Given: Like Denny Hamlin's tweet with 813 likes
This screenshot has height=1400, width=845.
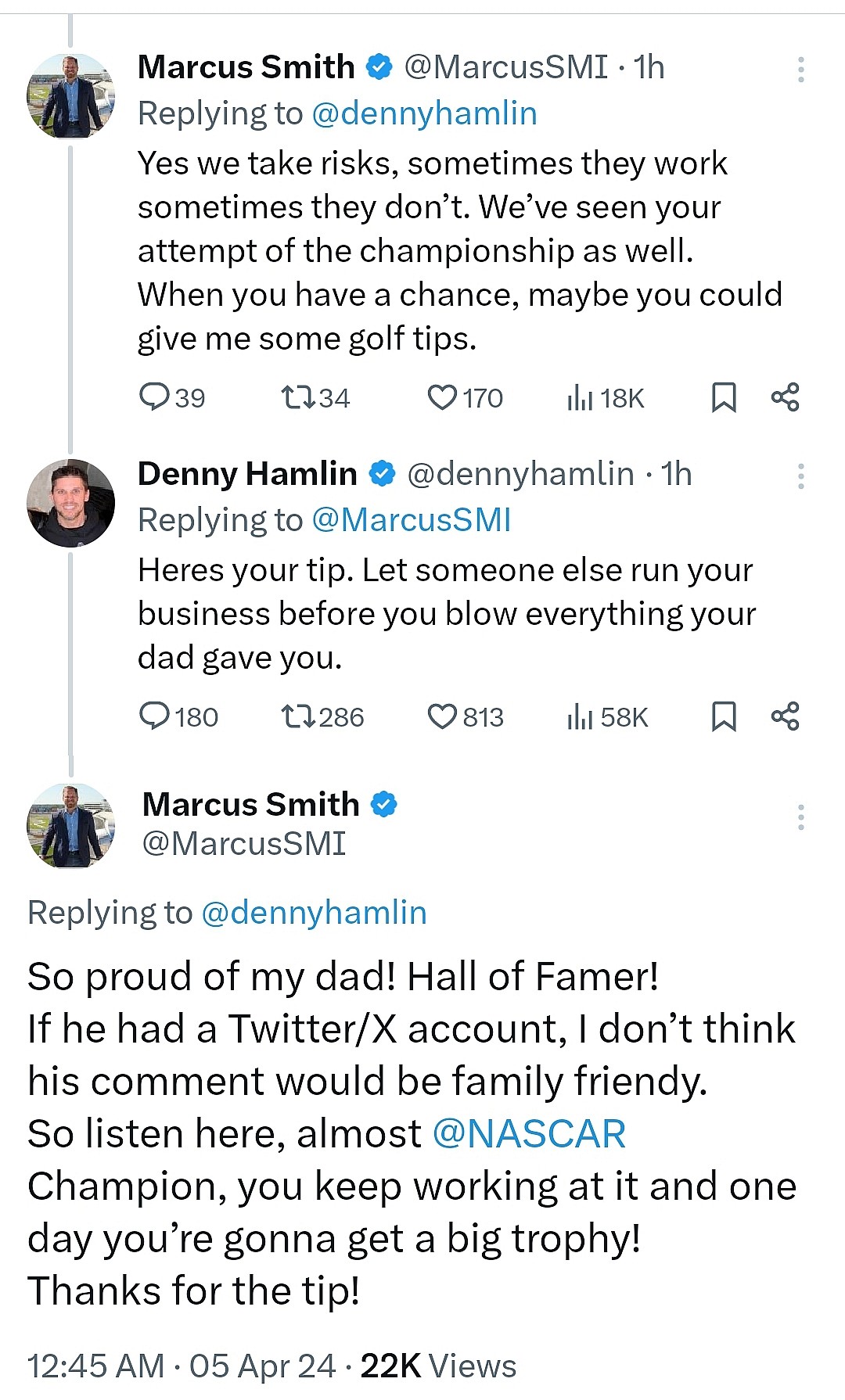Looking at the screenshot, I should tap(442, 716).
